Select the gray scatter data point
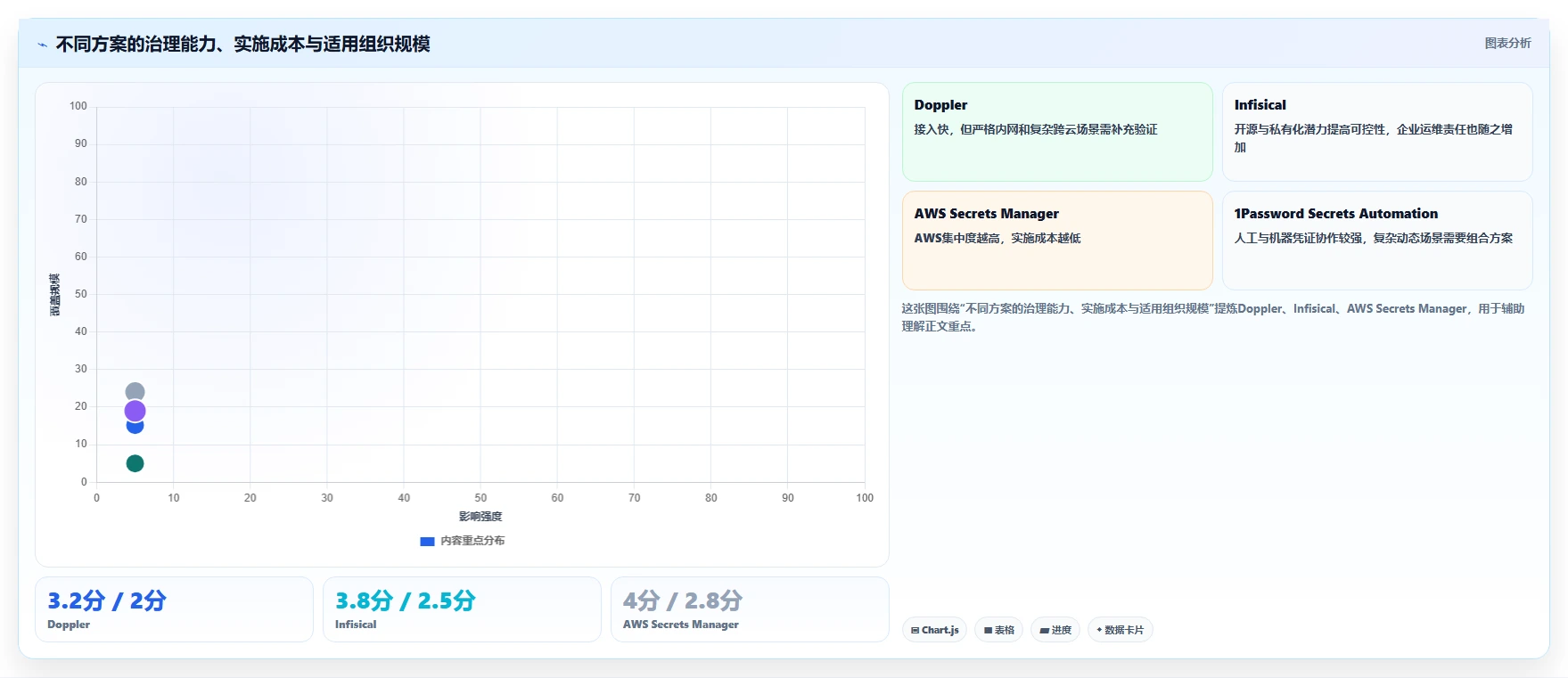The image size is (1568, 678). [135, 392]
